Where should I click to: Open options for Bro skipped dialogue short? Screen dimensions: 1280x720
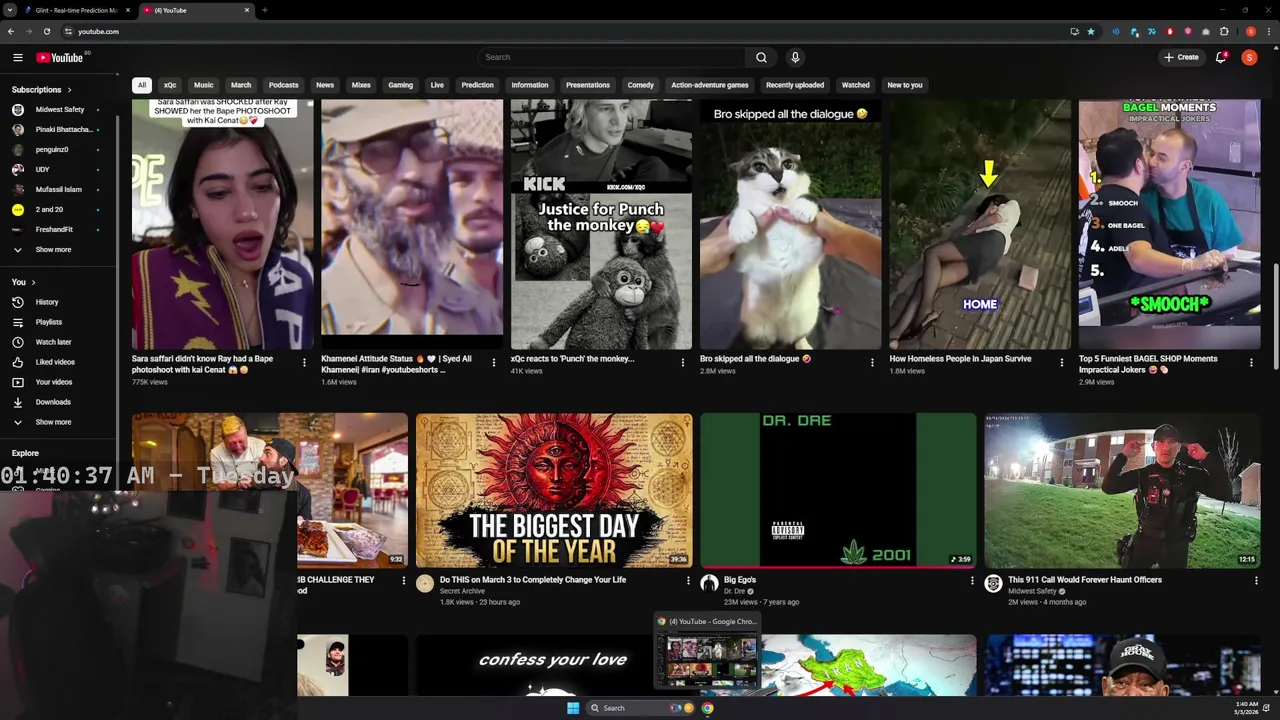[x=872, y=362]
